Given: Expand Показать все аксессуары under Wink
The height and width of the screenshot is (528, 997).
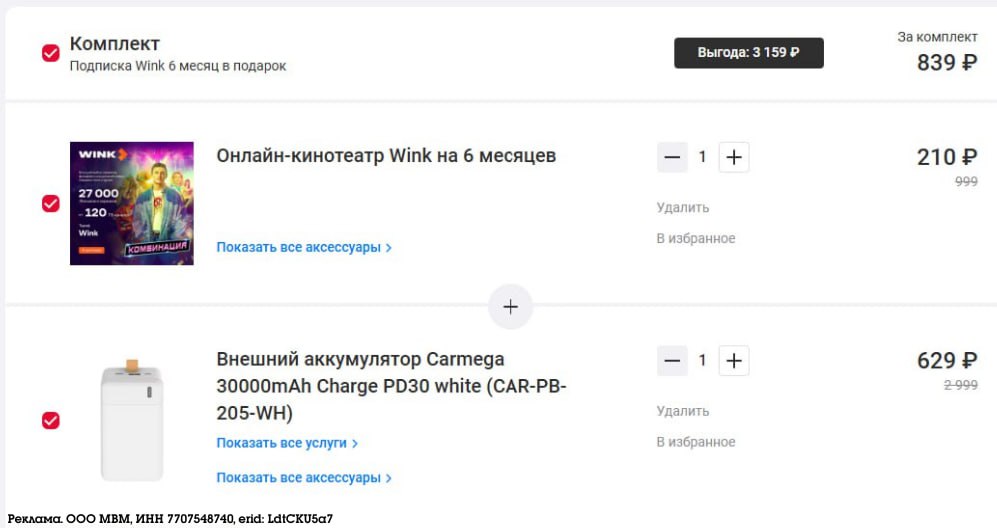Looking at the screenshot, I should click(304, 247).
